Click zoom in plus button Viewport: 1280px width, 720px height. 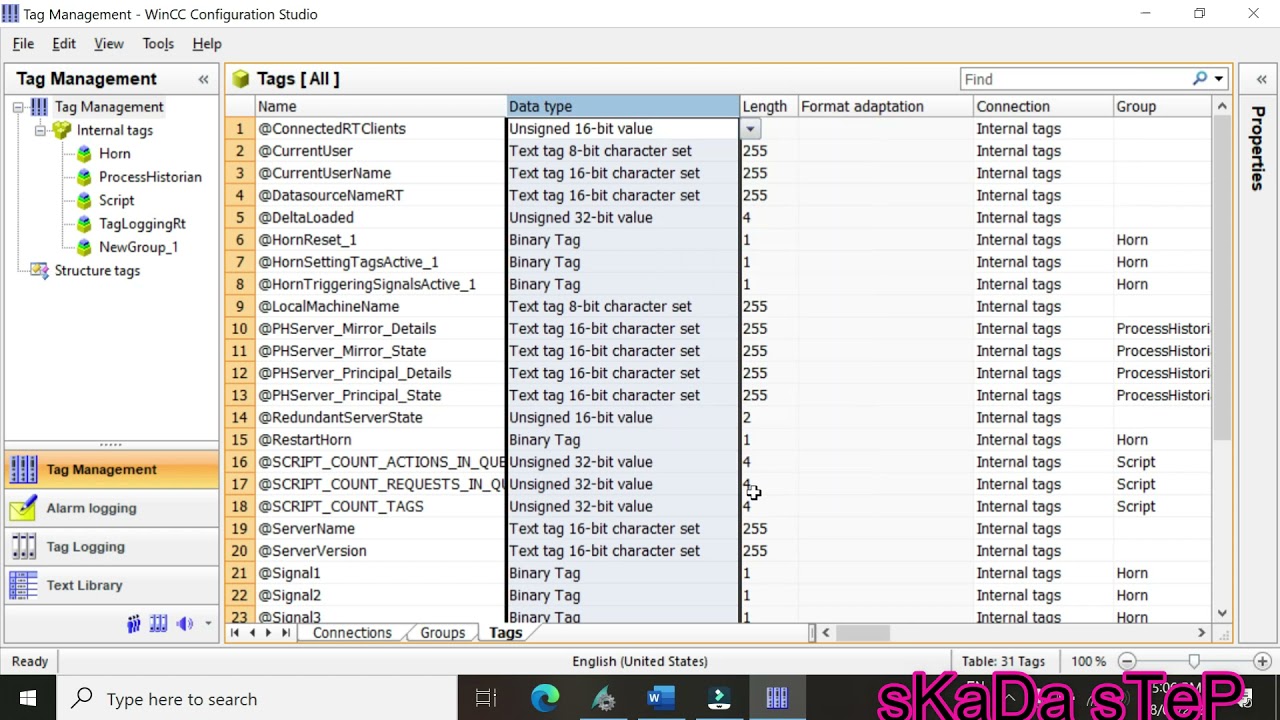point(1262,661)
